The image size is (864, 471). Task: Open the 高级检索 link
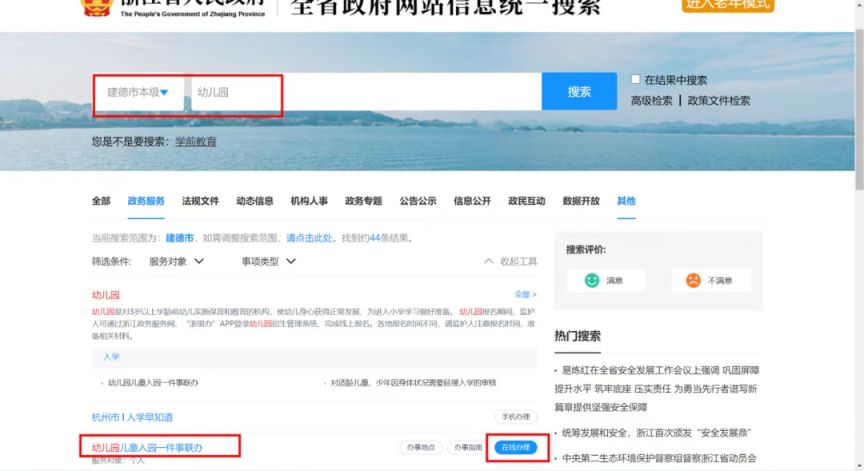click(651, 101)
